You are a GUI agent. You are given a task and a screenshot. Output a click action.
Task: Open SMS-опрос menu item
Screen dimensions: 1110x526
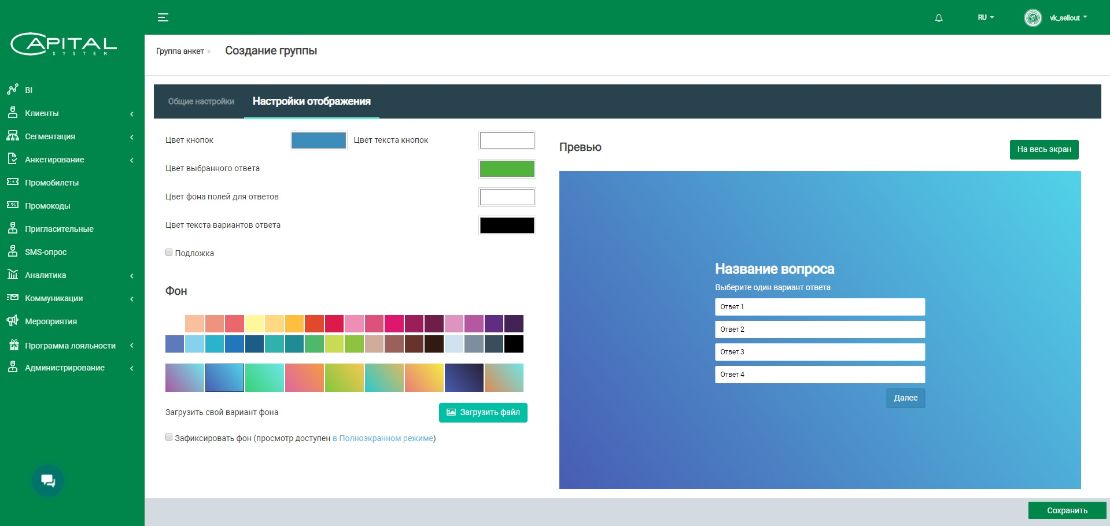coord(46,252)
